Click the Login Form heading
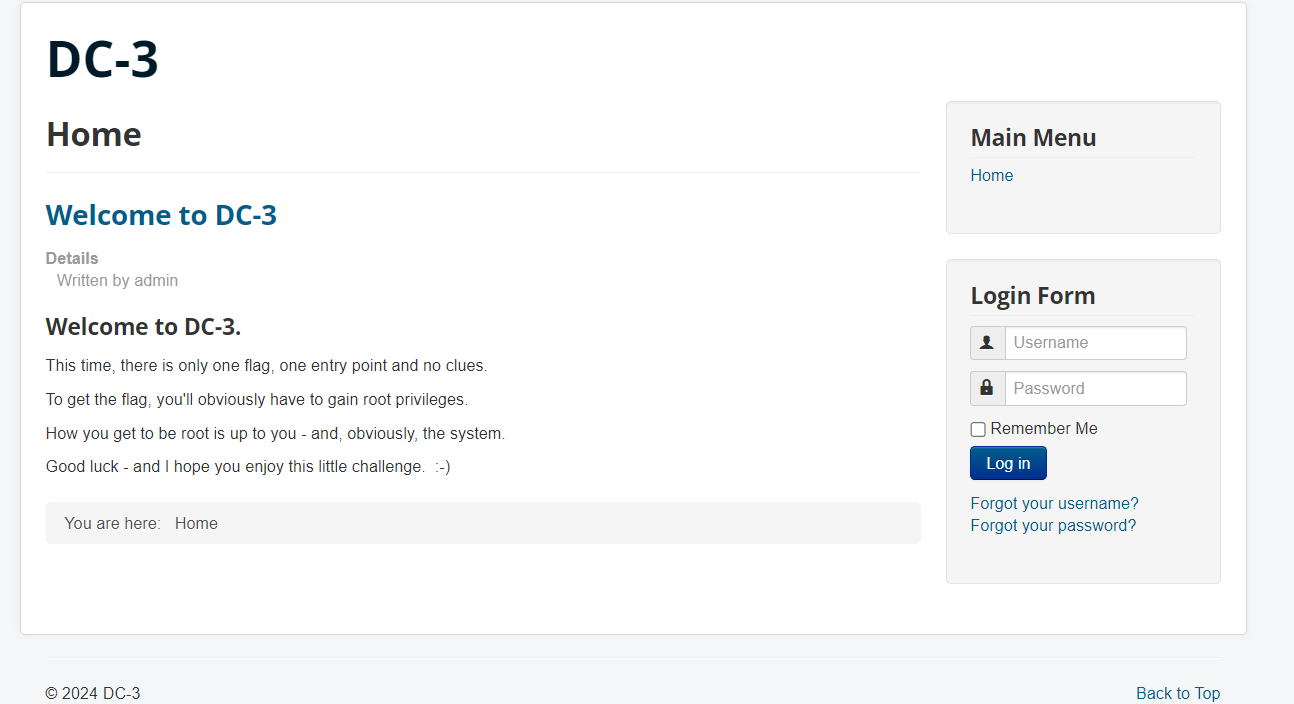Screen dimensions: 1294x704 (1032, 296)
